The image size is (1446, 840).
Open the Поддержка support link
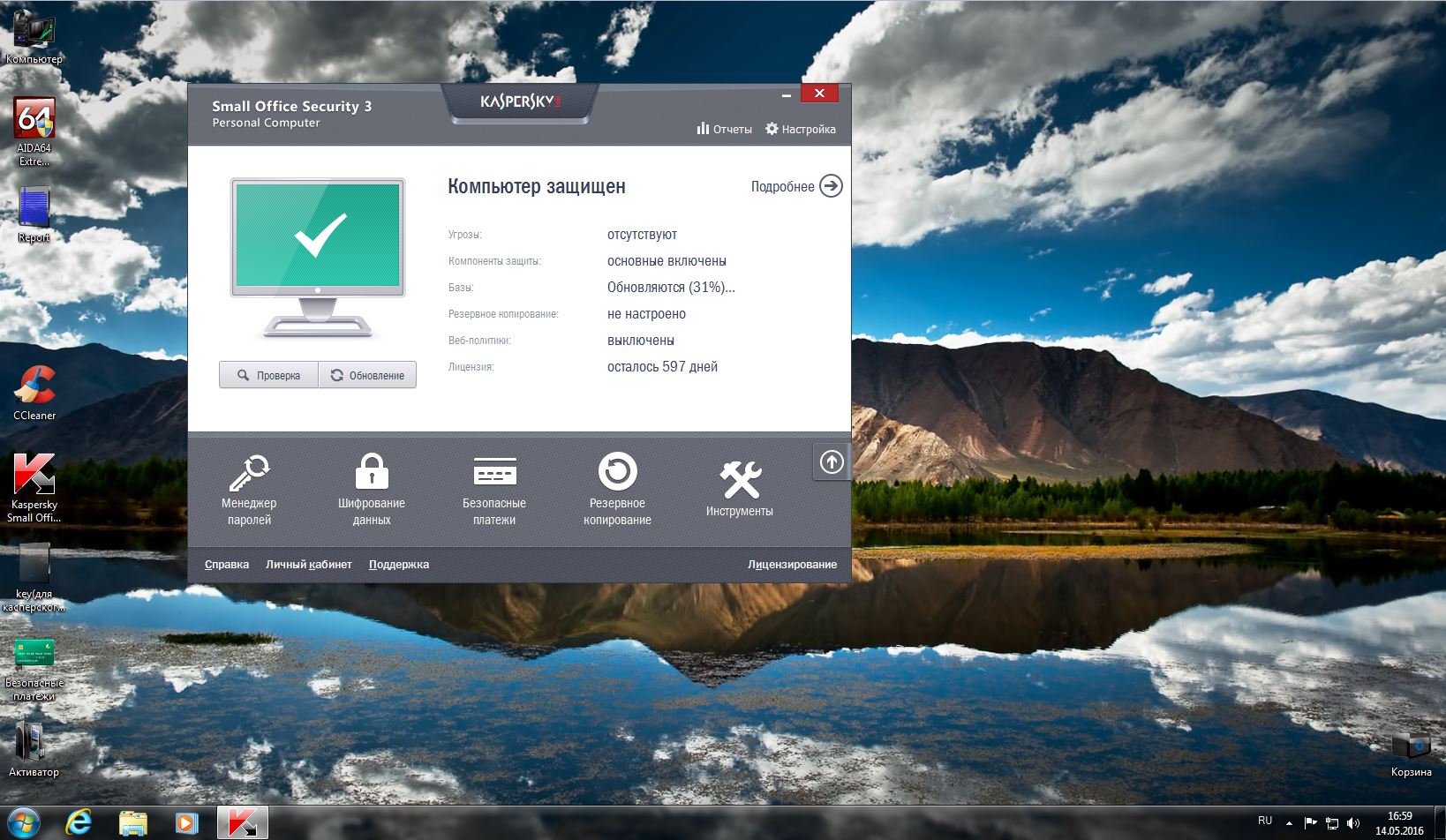click(x=399, y=565)
